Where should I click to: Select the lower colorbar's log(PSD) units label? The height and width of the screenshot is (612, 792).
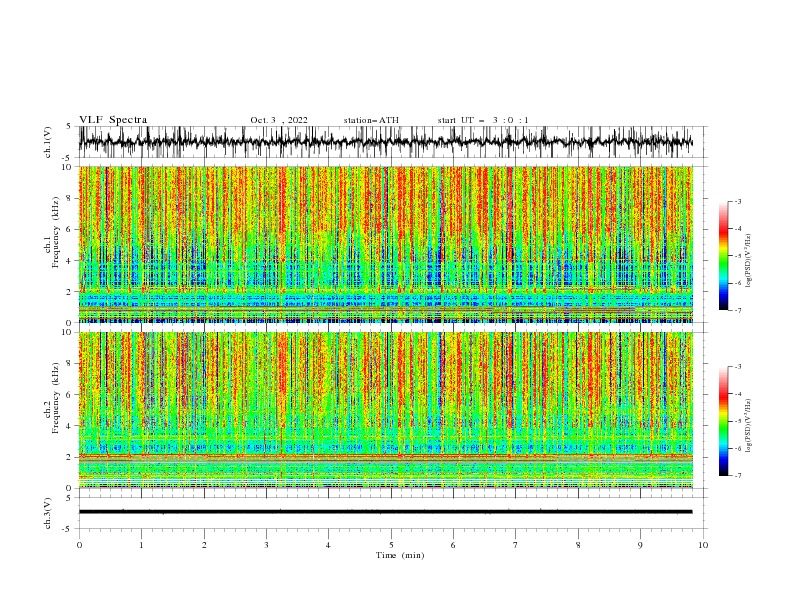point(749,425)
